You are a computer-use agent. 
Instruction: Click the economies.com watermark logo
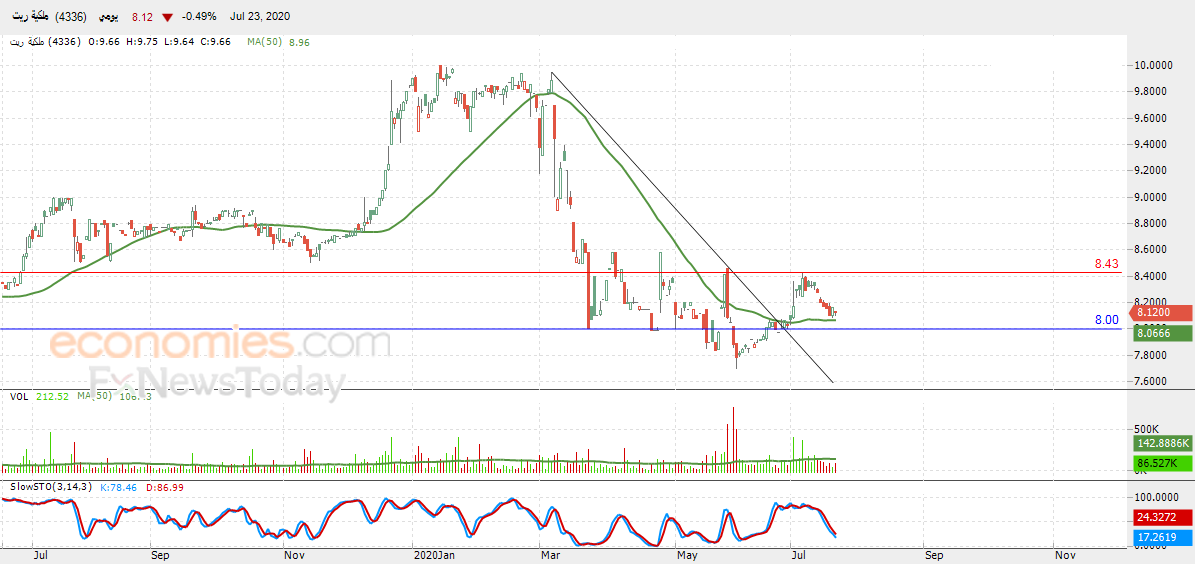tap(220, 344)
